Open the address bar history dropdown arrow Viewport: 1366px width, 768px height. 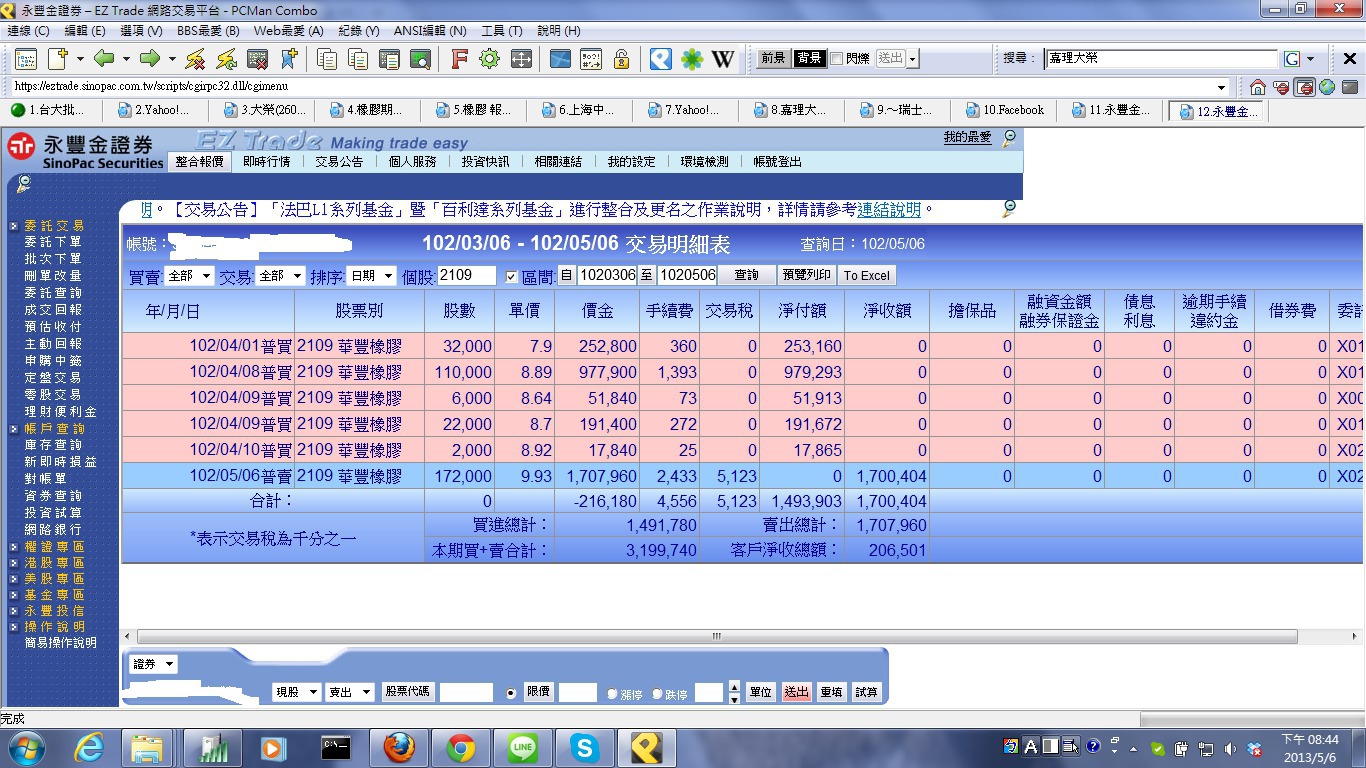coord(1221,87)
